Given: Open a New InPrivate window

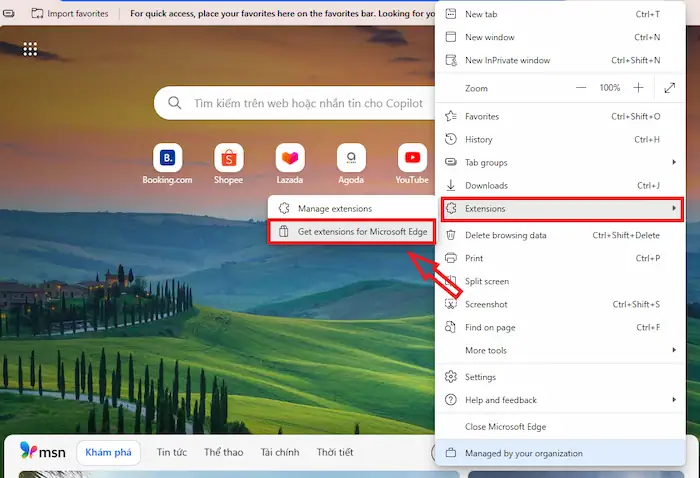Looking at the screenshot, I should coord(560,60).
